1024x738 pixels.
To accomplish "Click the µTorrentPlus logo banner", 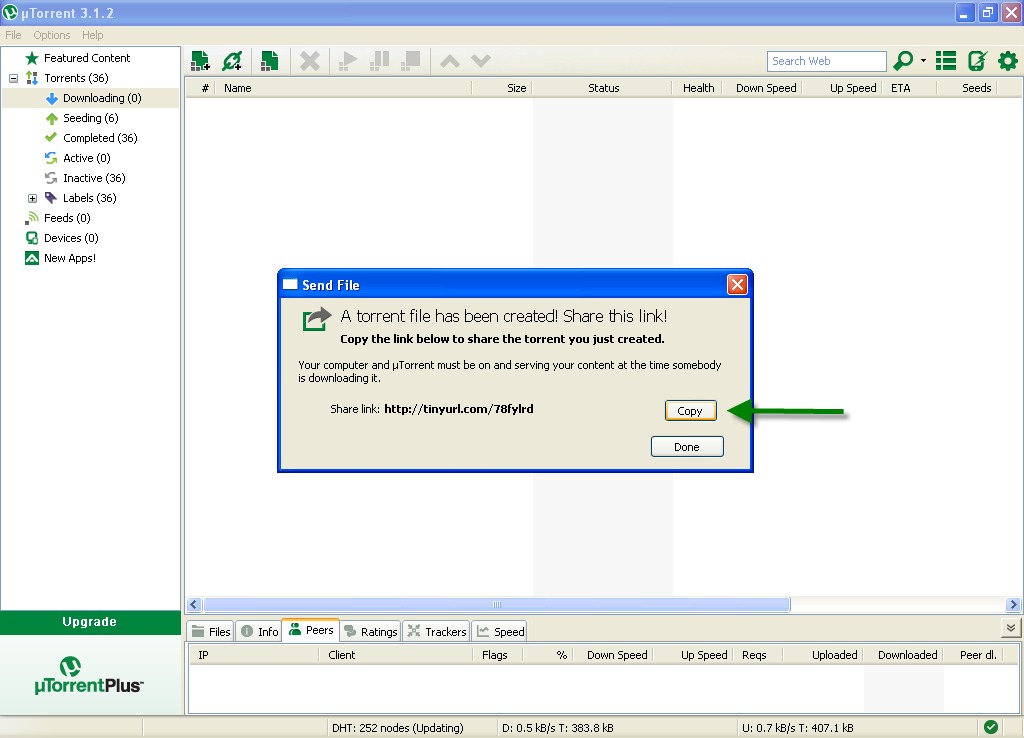I will pyautogui.click(x=89, y=675).
